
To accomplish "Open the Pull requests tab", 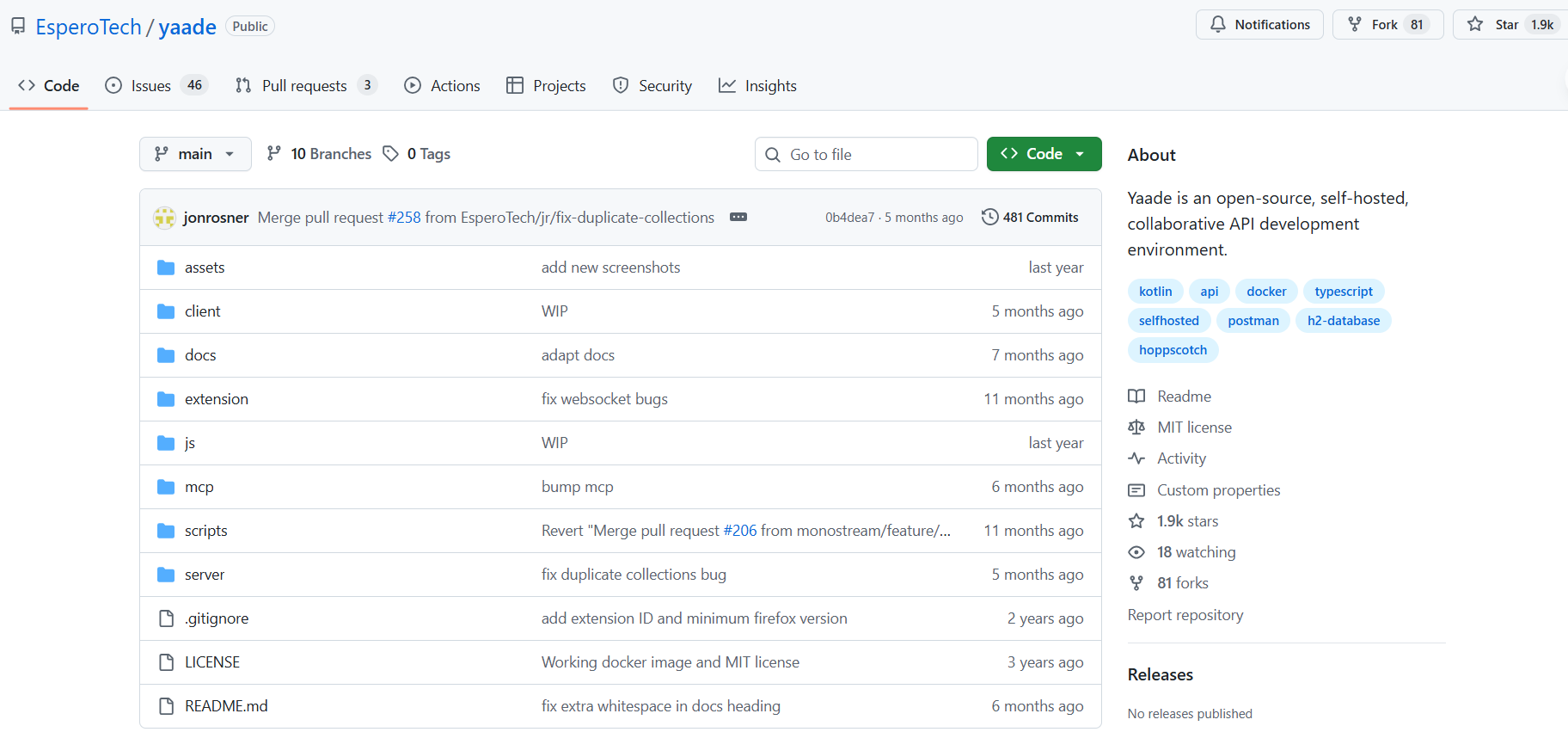I will [x=303, y=86].
